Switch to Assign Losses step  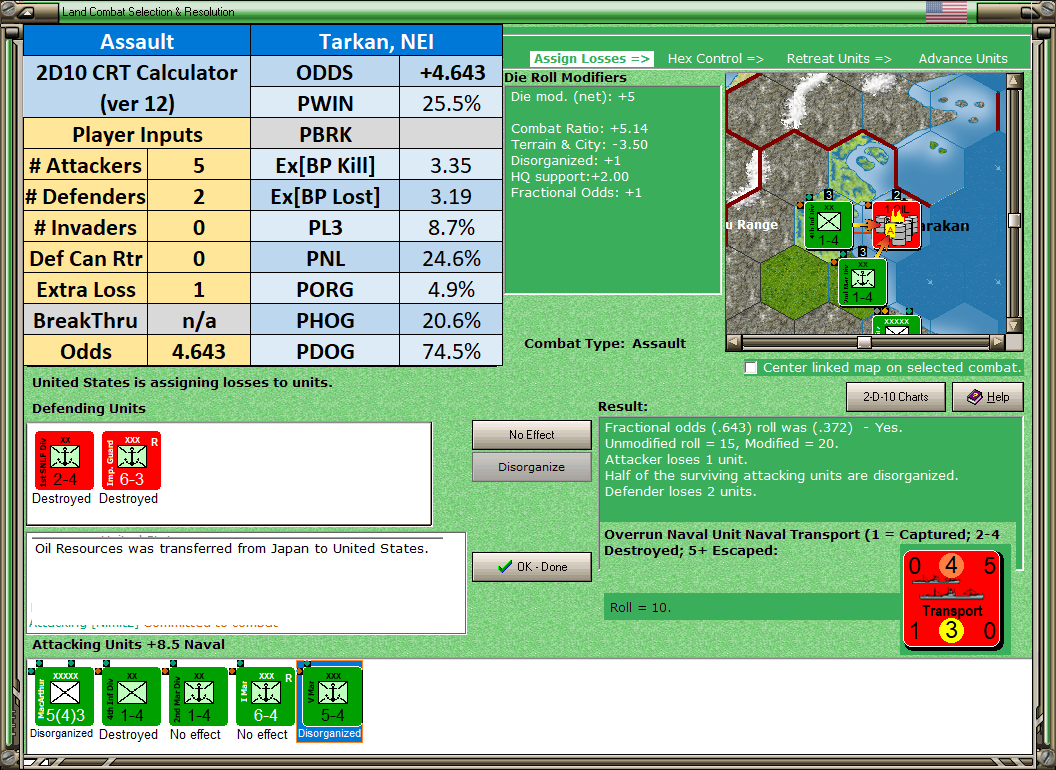coord(591,59)
